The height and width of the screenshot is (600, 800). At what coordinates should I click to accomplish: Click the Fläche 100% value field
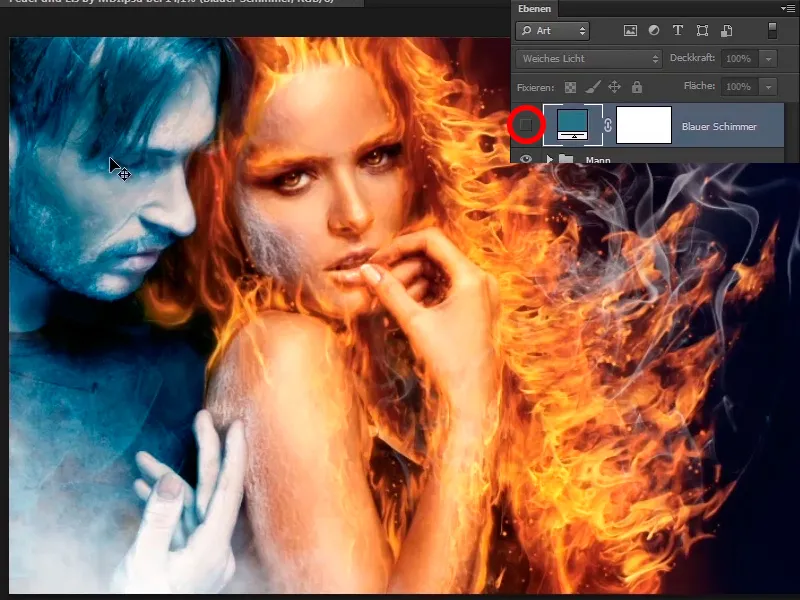[740, 87]
